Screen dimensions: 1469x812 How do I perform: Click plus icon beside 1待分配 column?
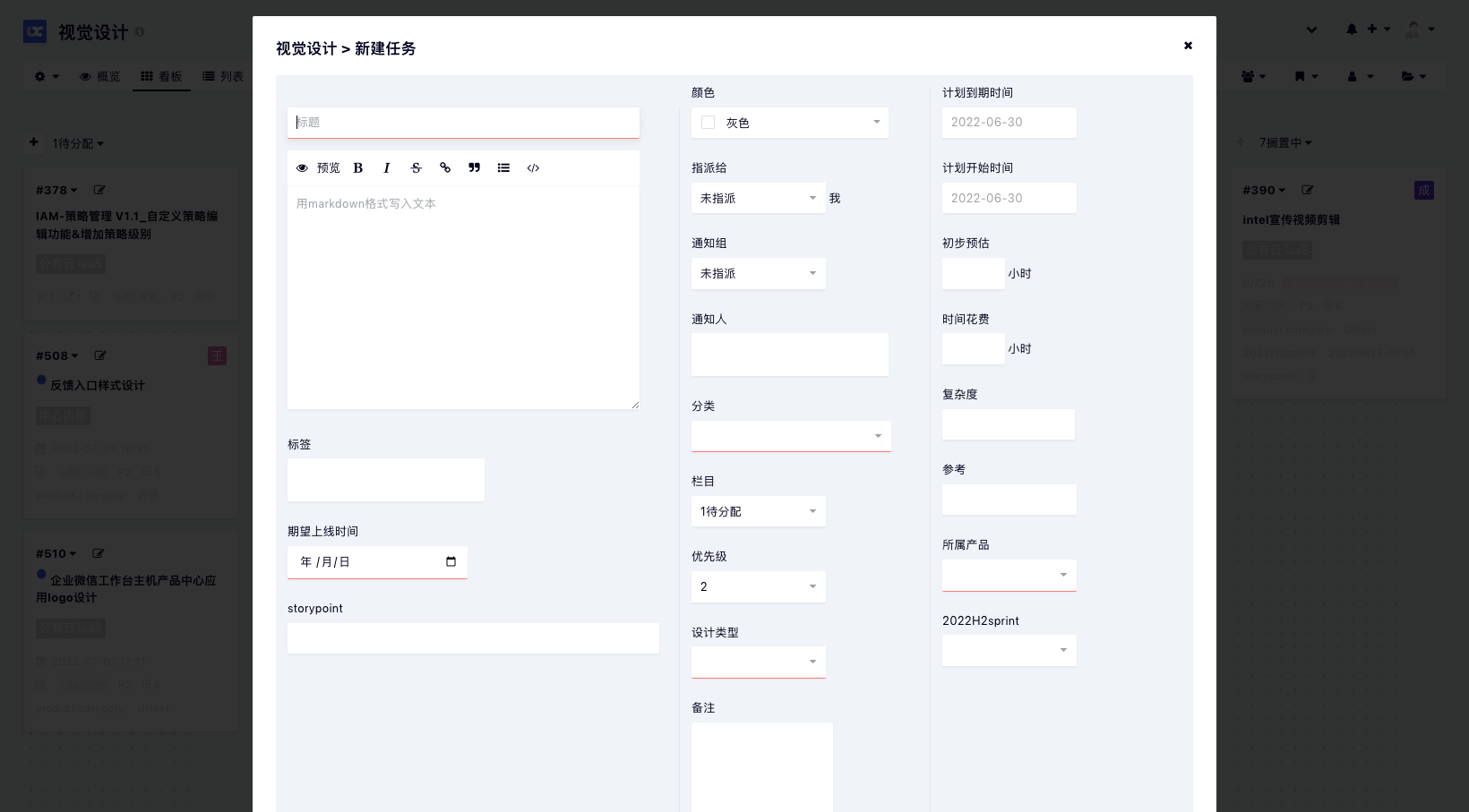[33, 142]
